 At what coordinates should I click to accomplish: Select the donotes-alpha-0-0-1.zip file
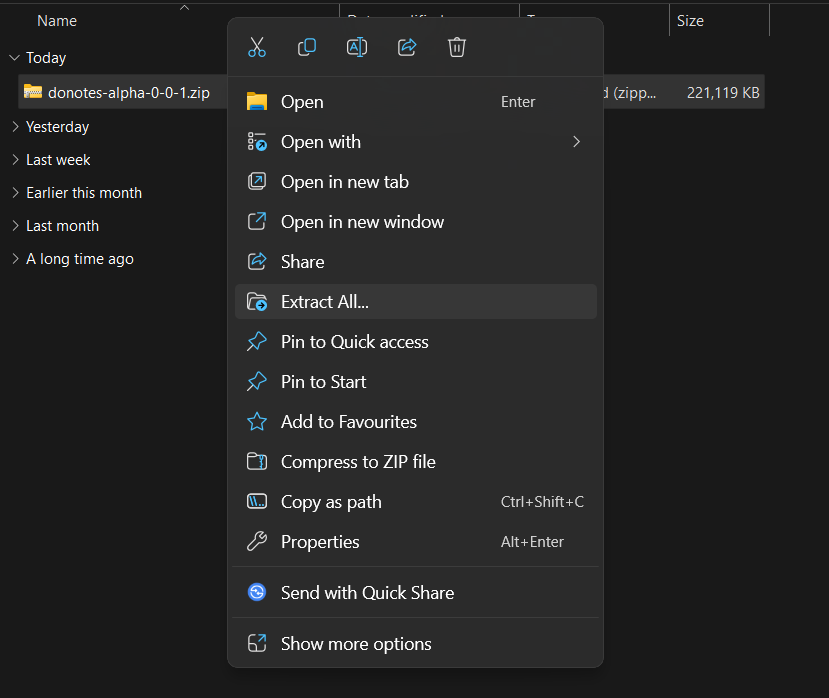[128, 92]
